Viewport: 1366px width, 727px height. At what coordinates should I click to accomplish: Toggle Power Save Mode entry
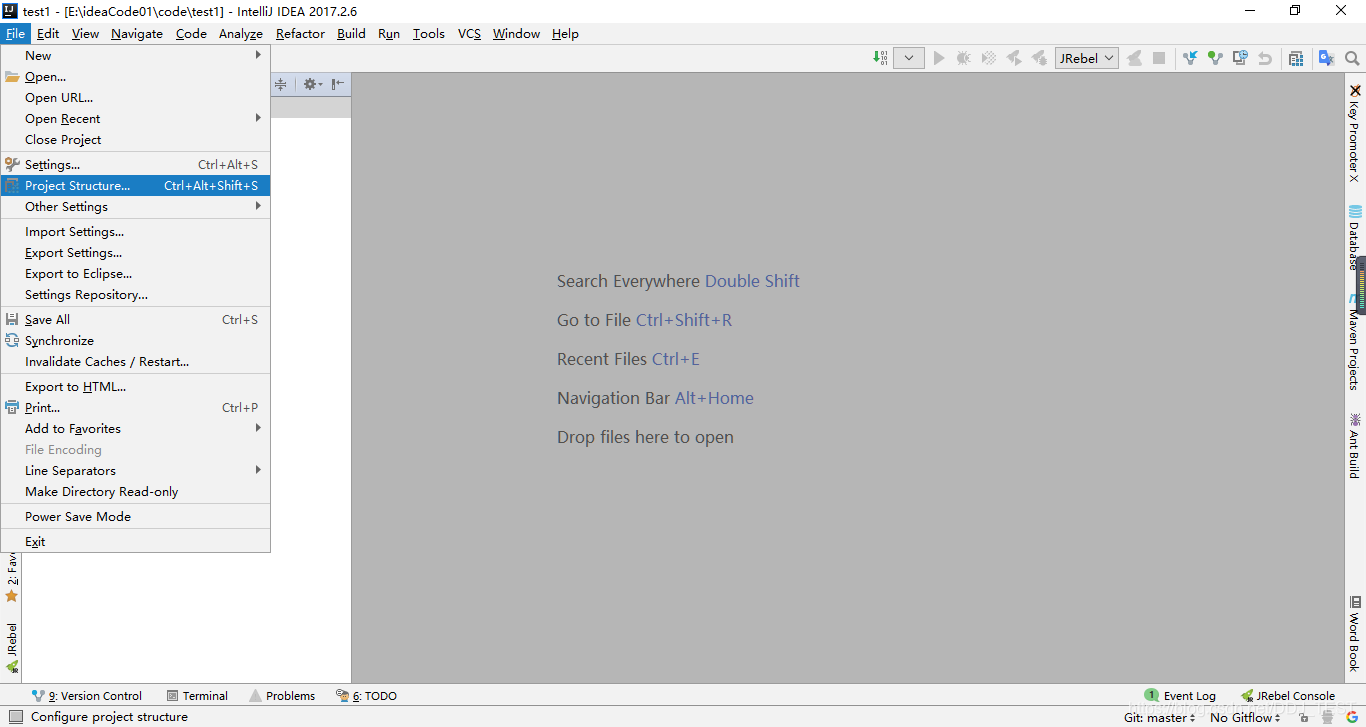136,517
